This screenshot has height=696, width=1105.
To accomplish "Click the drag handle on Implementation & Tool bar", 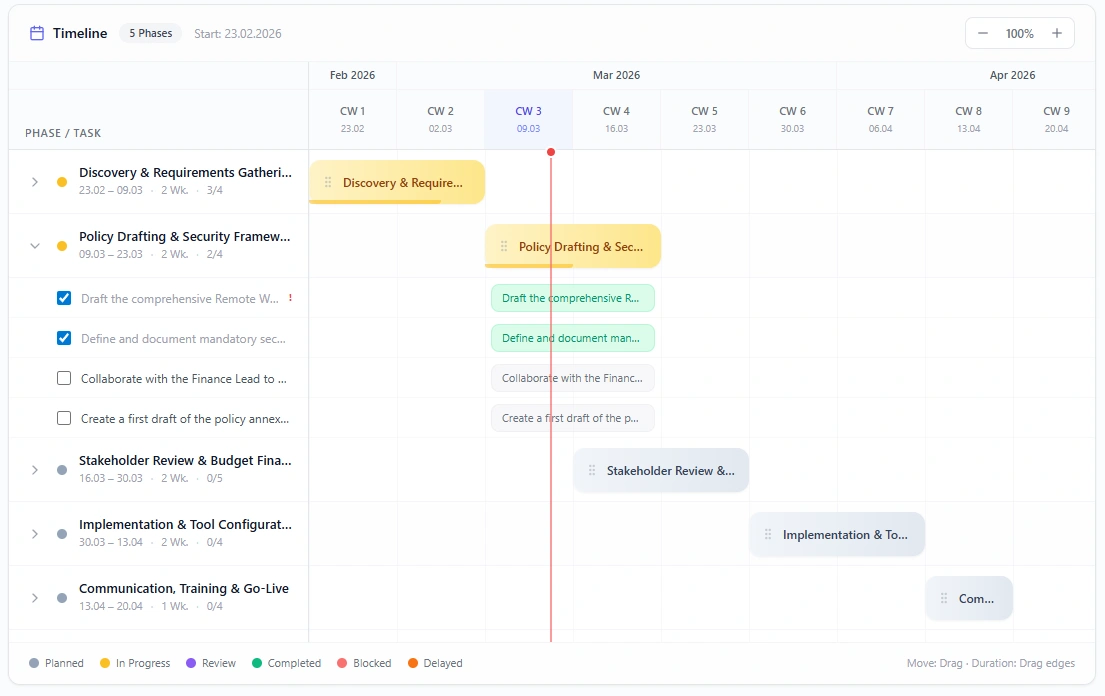I will 765,534.
